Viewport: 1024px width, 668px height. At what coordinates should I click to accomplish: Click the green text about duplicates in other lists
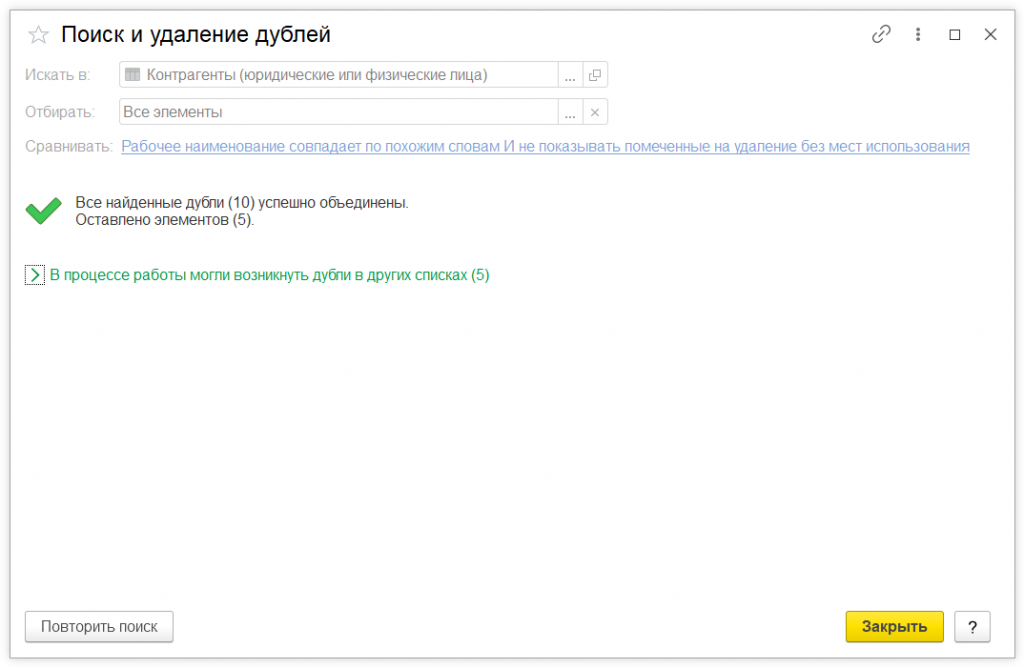click(269, 275)
